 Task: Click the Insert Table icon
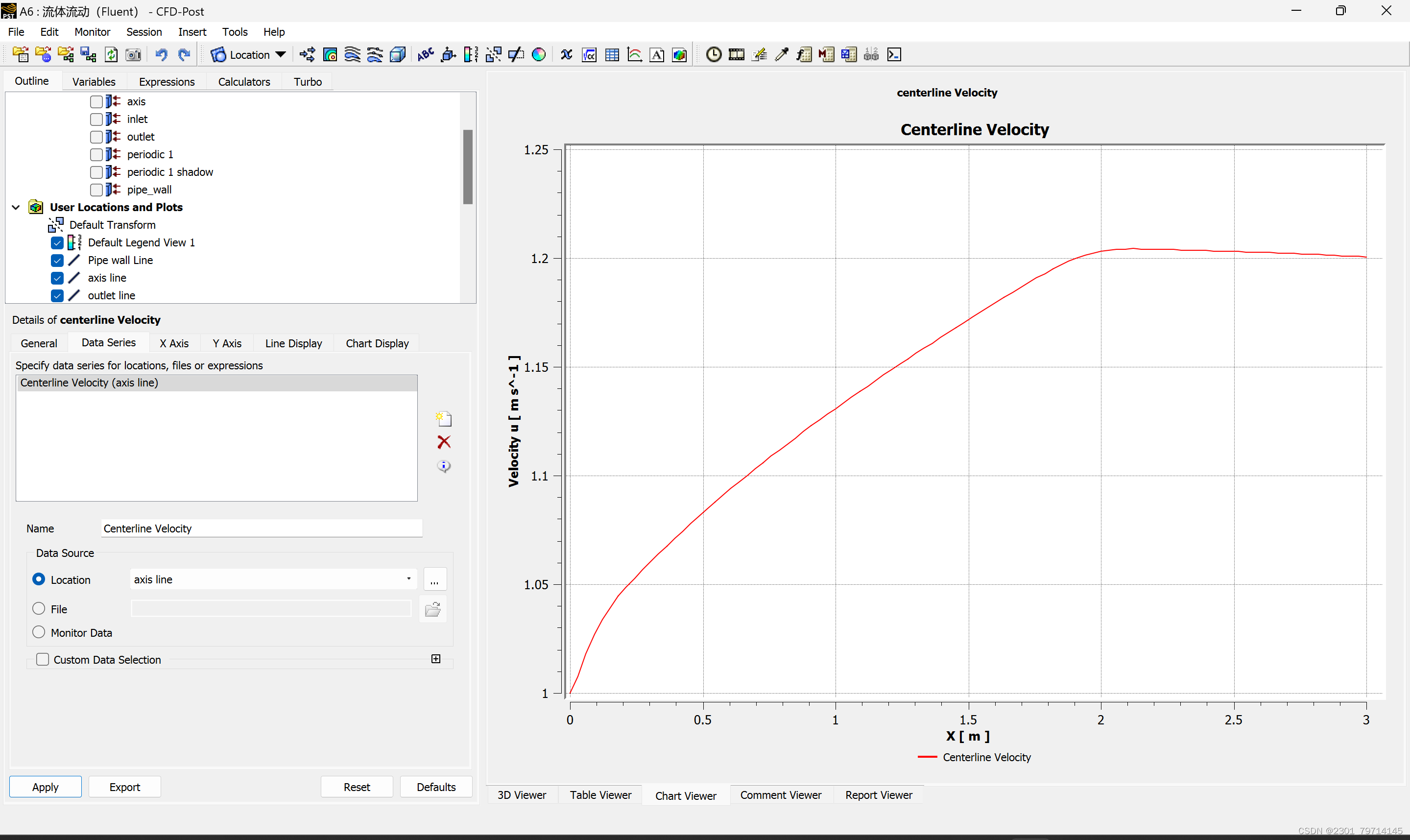[x=612, y=54]
